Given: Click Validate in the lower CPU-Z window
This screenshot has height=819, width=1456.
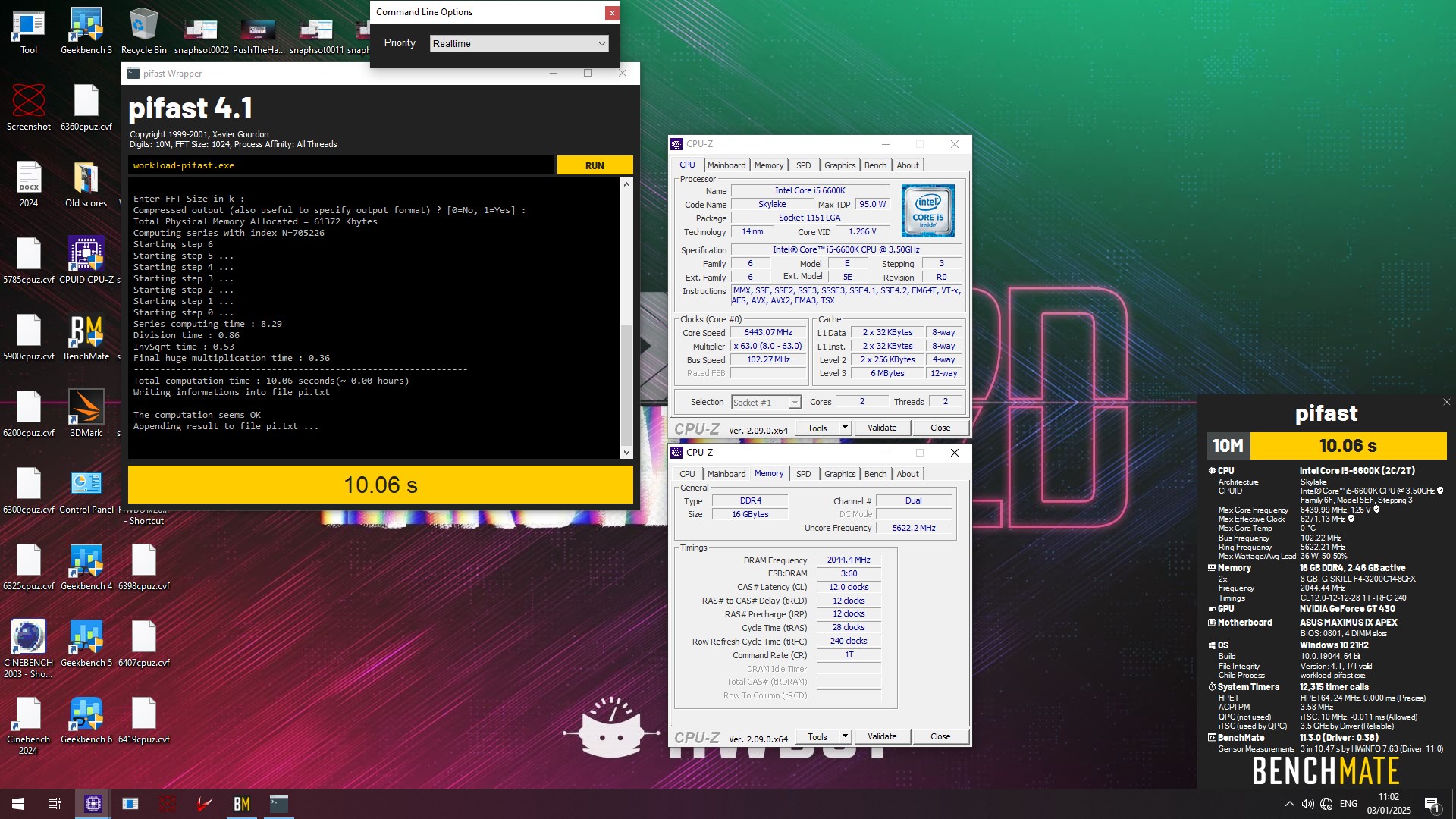Looking at the screenshot, I should click(x=881, y=736).
